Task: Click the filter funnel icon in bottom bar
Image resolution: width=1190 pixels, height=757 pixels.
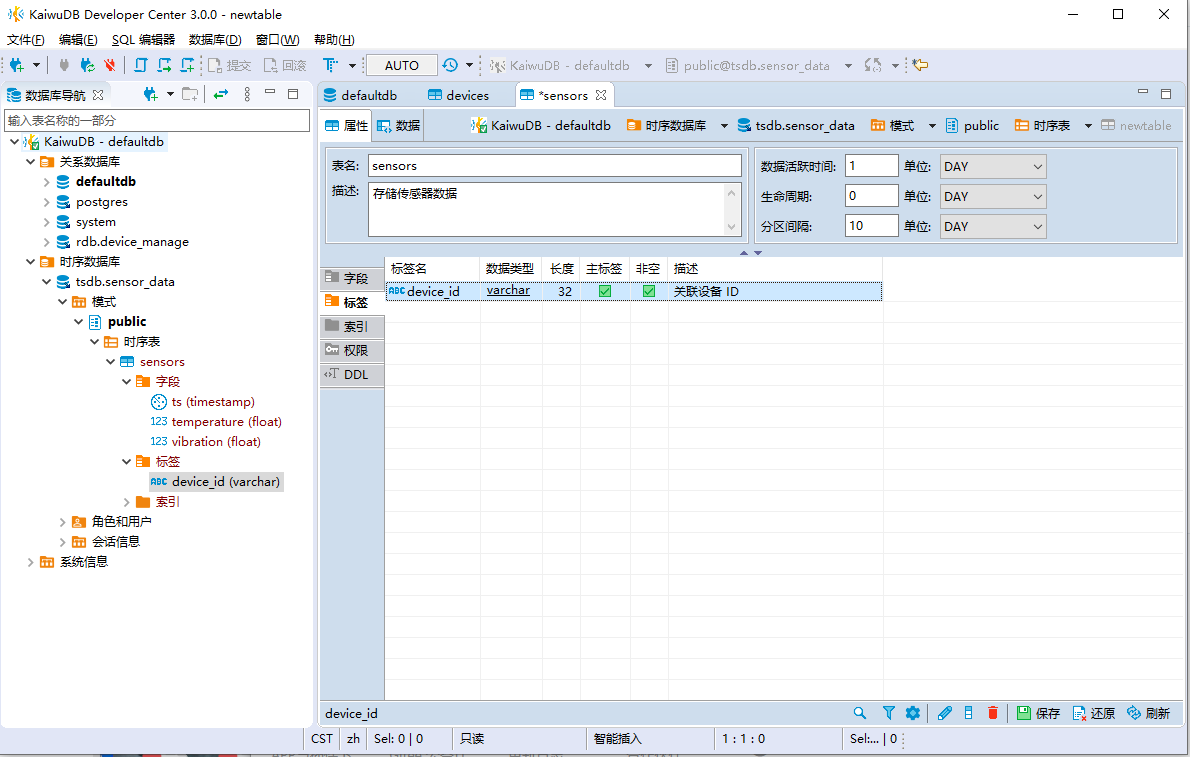Action: click(889, 713)
